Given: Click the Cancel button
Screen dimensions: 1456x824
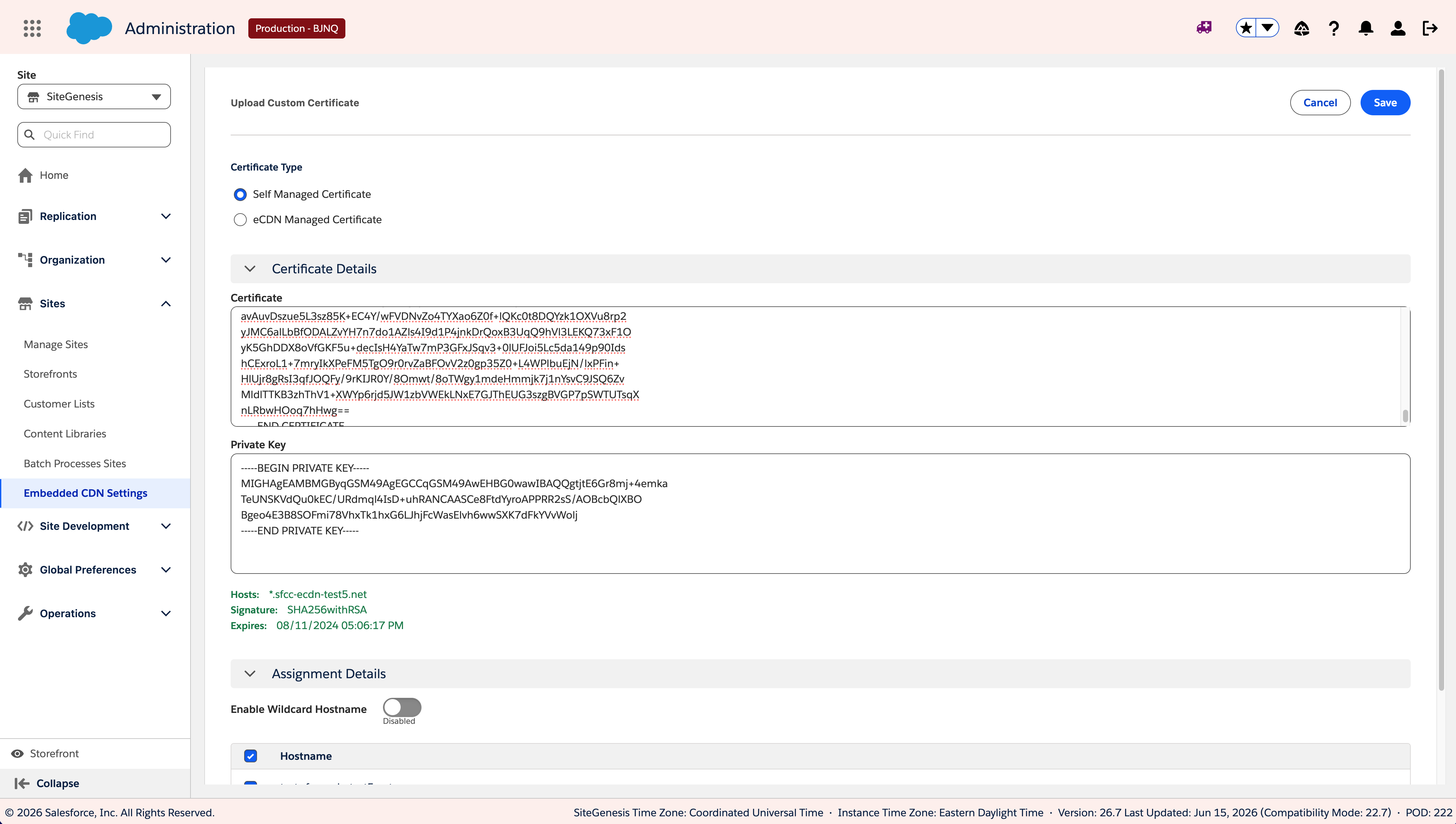Looking at the screenshot, I should (1320, 102).
